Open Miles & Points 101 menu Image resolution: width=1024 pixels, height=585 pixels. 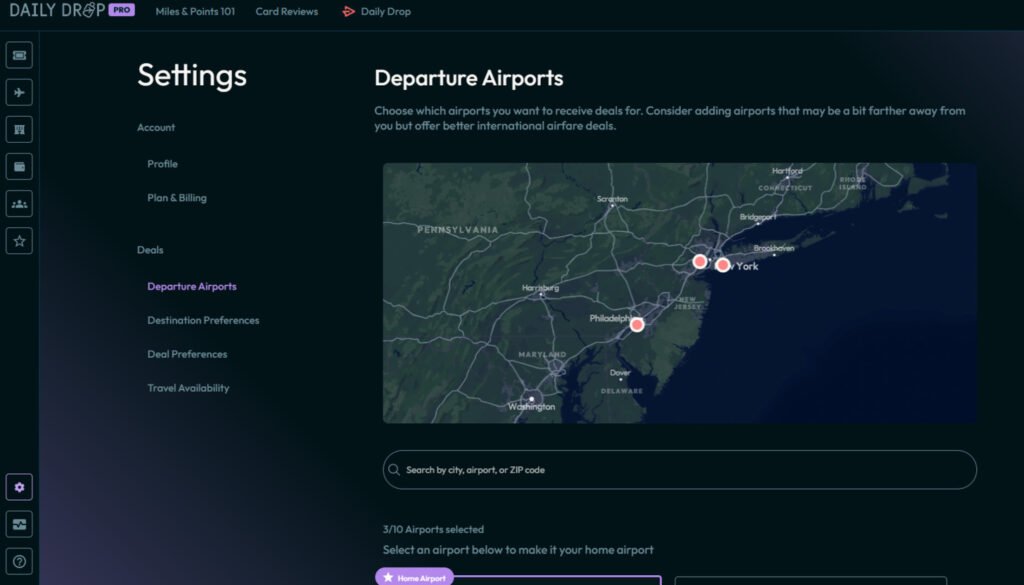[195, 12]
